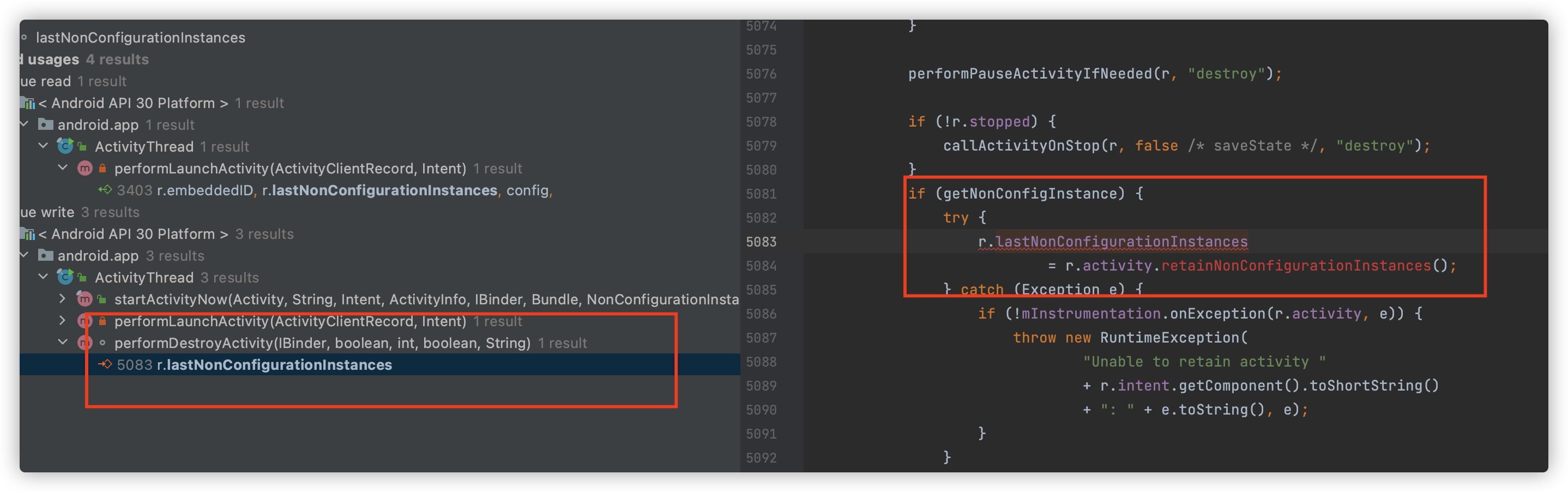
Task: Collapse android.app node with 1 result
Action: point(25,124)
